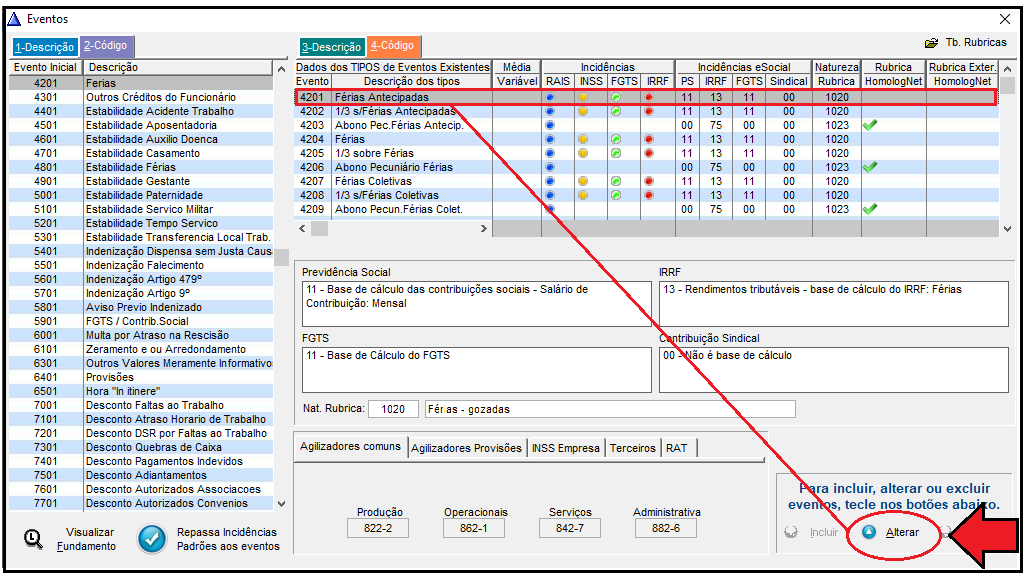This screenshot has height=578, width=1036.
Task: Click IRRF red dot in row 4208
Action: [649, 196]
